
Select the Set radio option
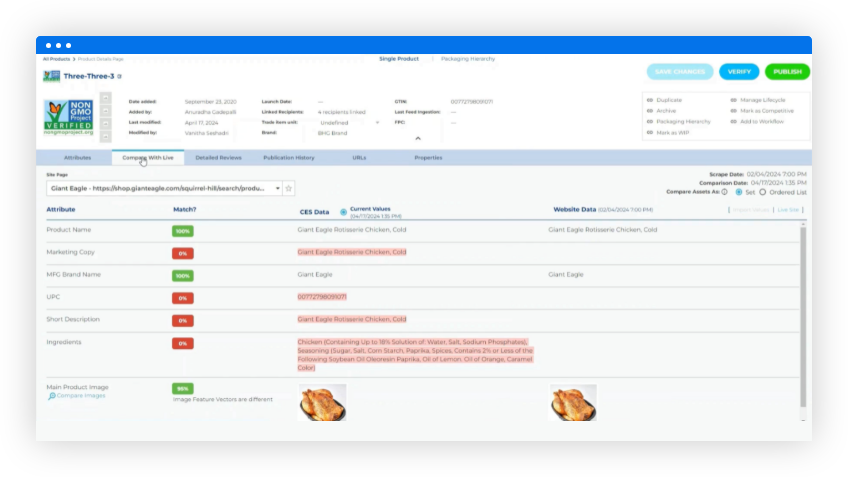point(739,192)
